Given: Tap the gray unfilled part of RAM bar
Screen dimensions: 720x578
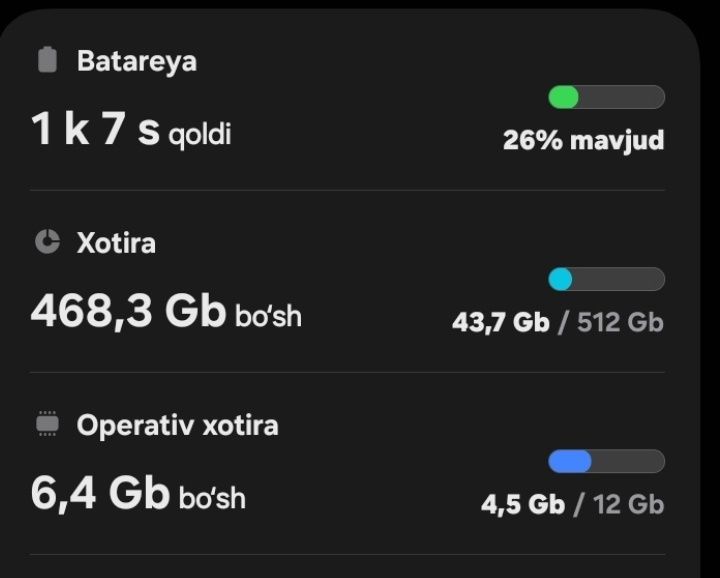Looking at the screenshot, I should pyautogui.click(x=628, y=461).
